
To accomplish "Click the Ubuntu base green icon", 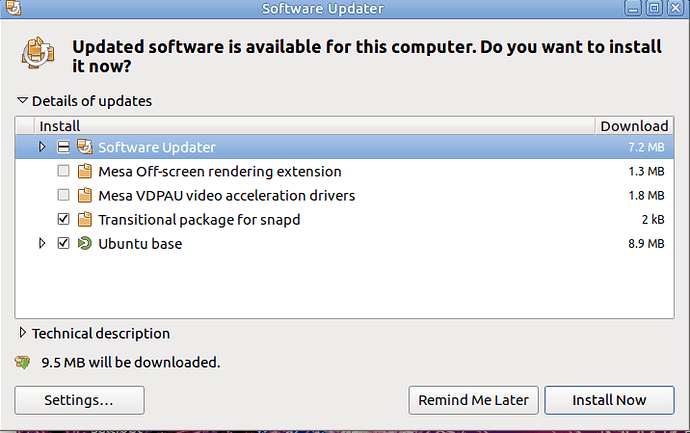I will (x=84, y=243).
